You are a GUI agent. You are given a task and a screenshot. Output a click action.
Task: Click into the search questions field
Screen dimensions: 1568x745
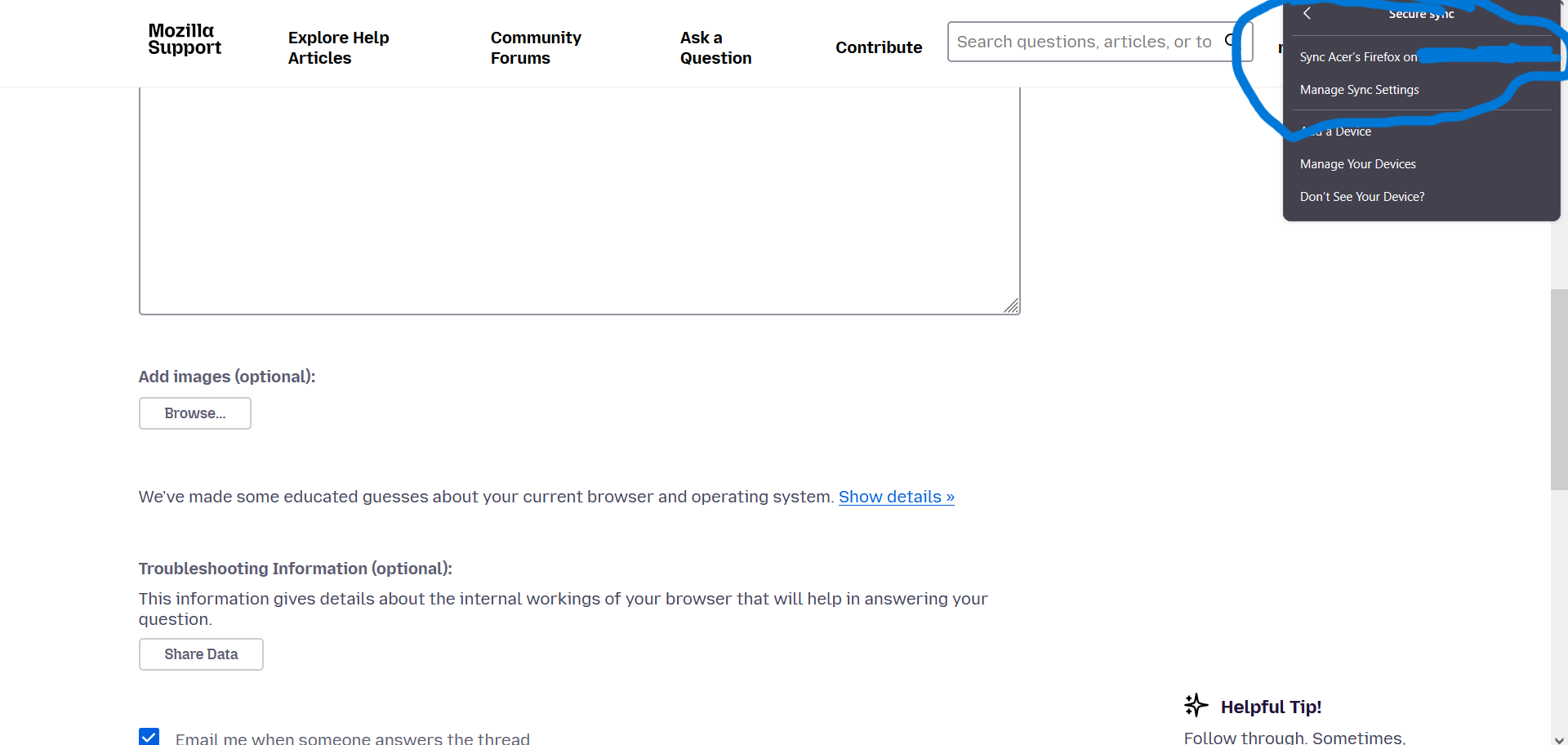pos(1086,42)
